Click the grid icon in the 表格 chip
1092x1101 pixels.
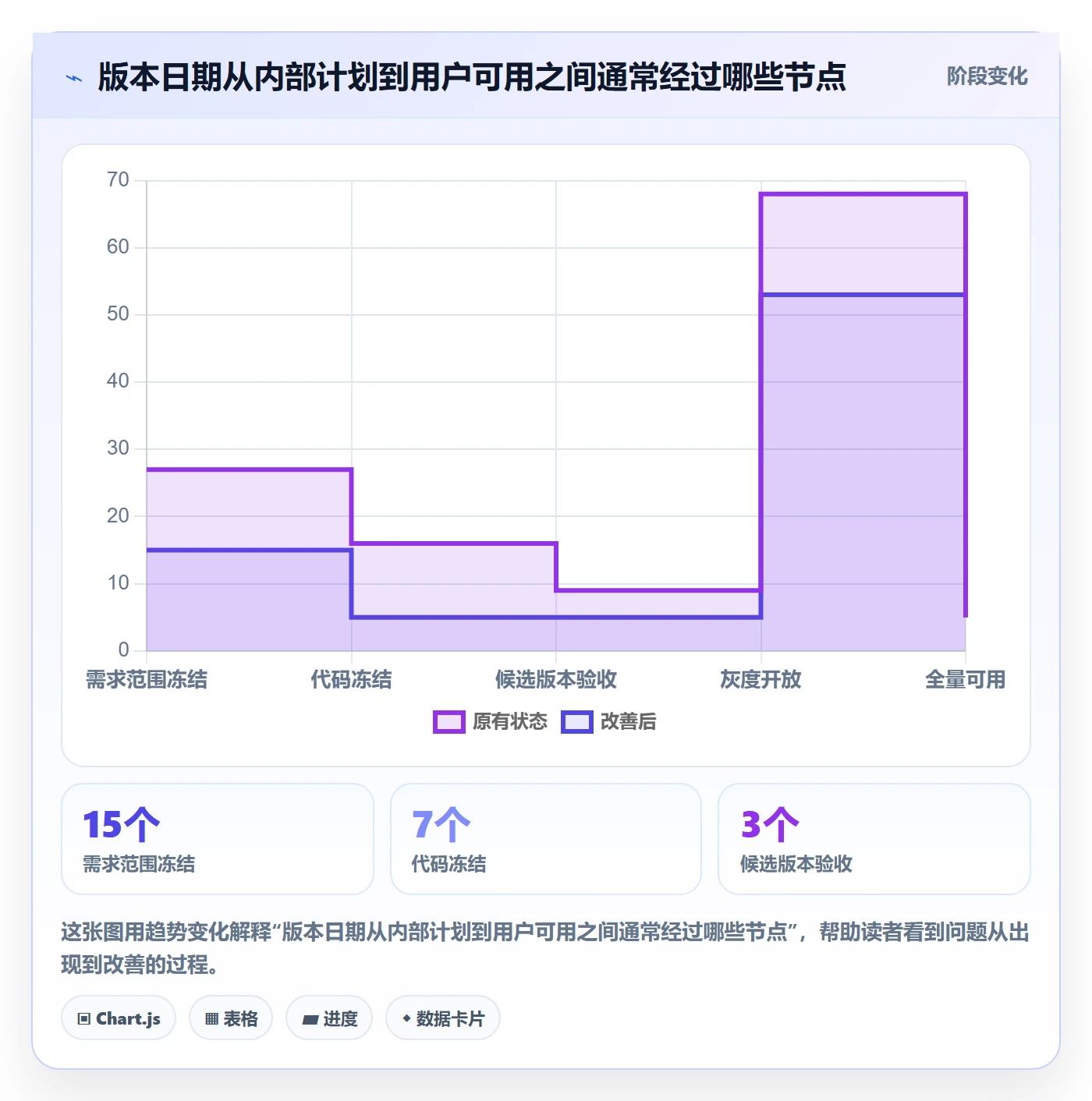pyautogui.click(x=211, y=1019)
